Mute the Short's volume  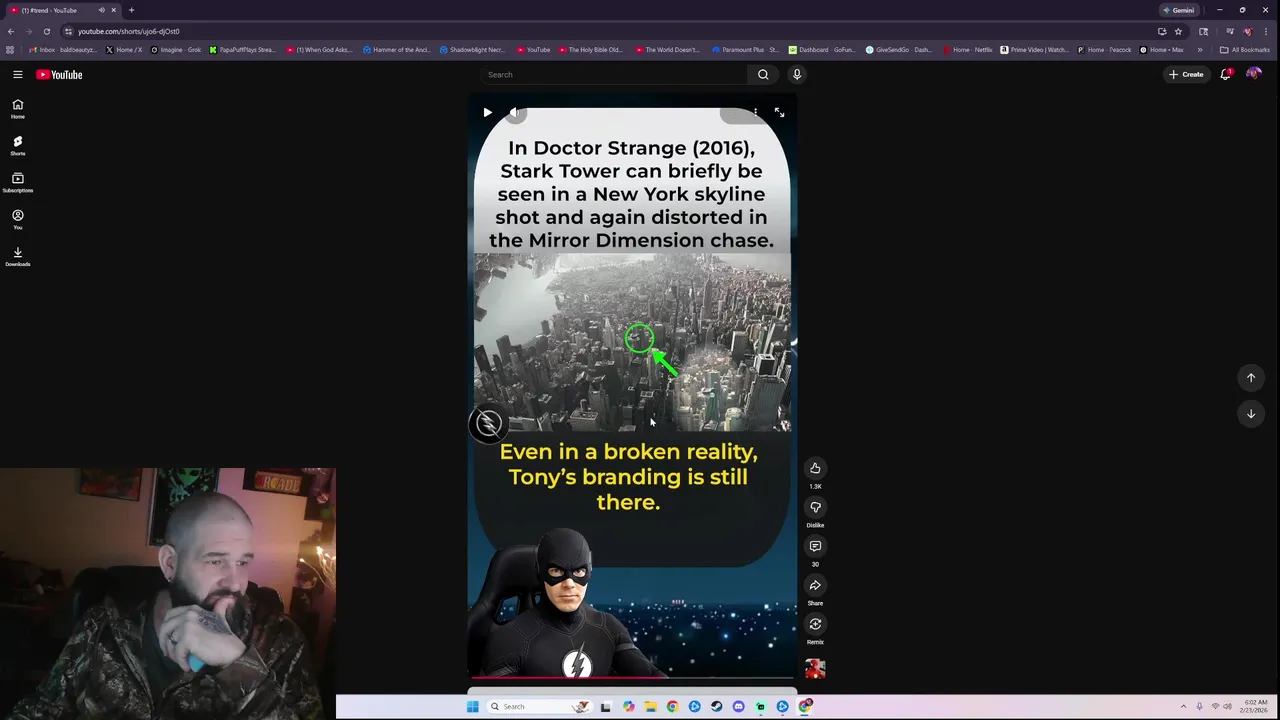click(x=514, y=112)
